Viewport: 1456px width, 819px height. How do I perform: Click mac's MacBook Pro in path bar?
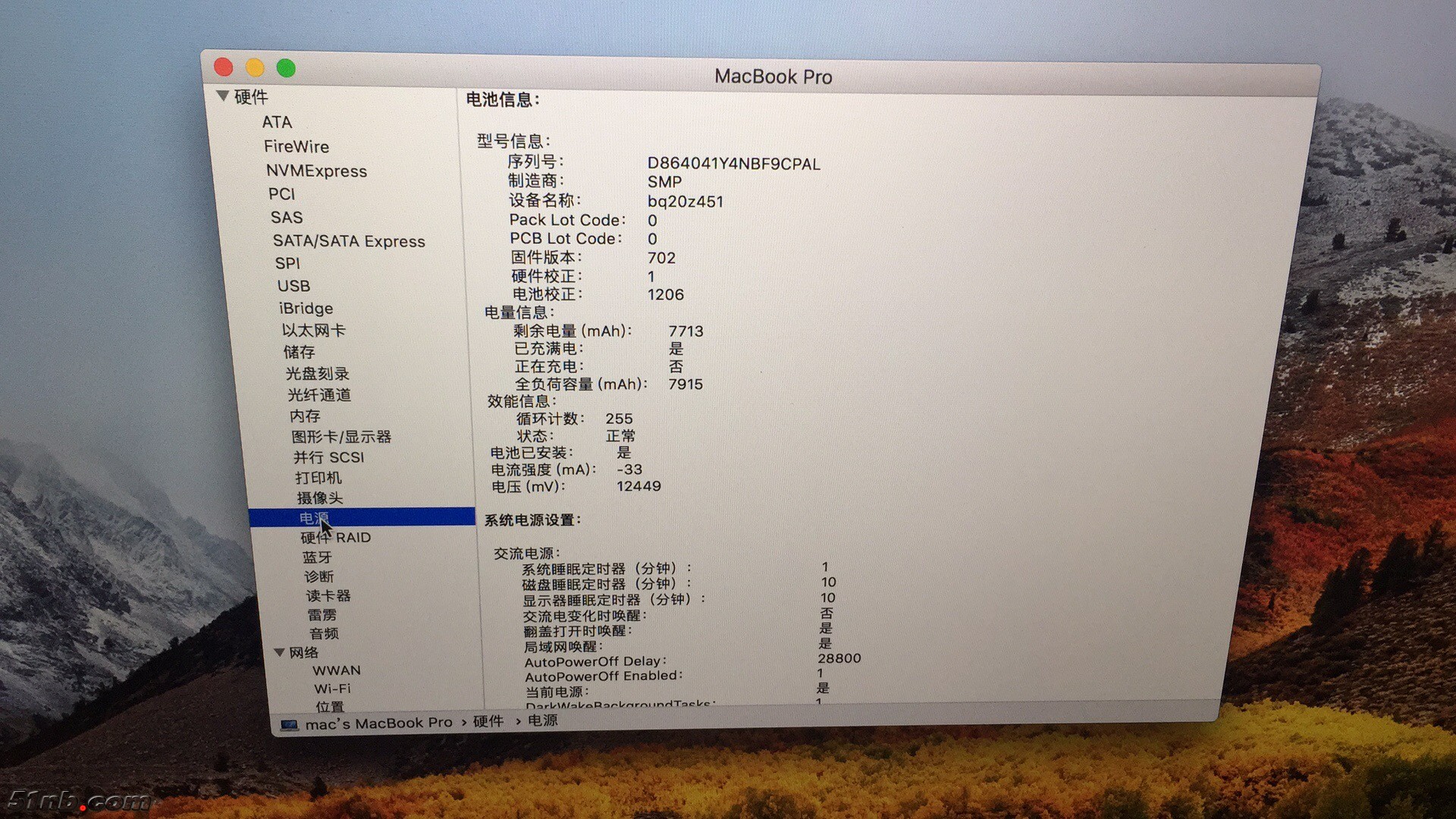coord(378,723)
